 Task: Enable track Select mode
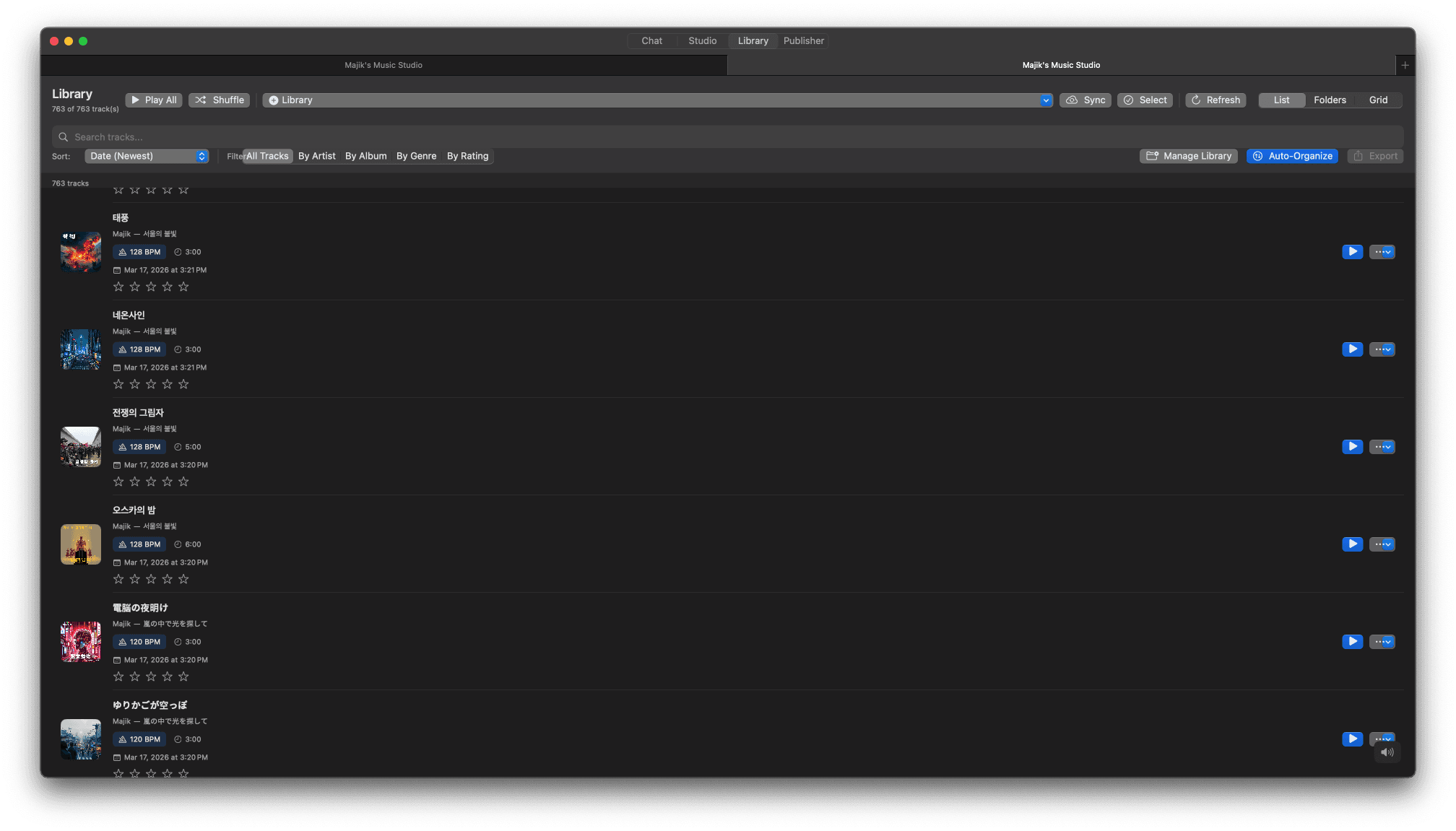[x=1145, y=100]
